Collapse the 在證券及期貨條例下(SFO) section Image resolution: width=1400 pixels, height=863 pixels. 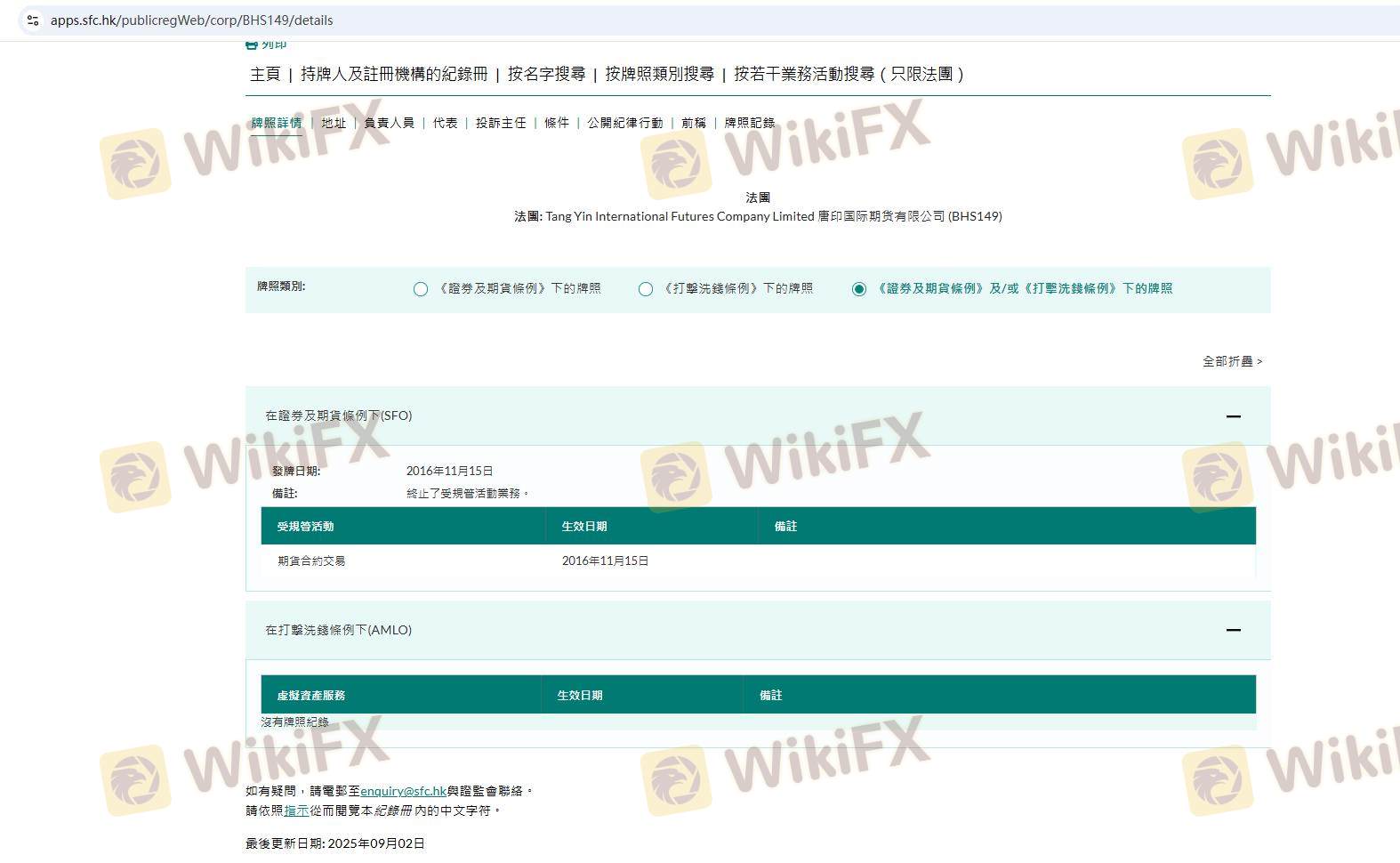pos(1233,416)
